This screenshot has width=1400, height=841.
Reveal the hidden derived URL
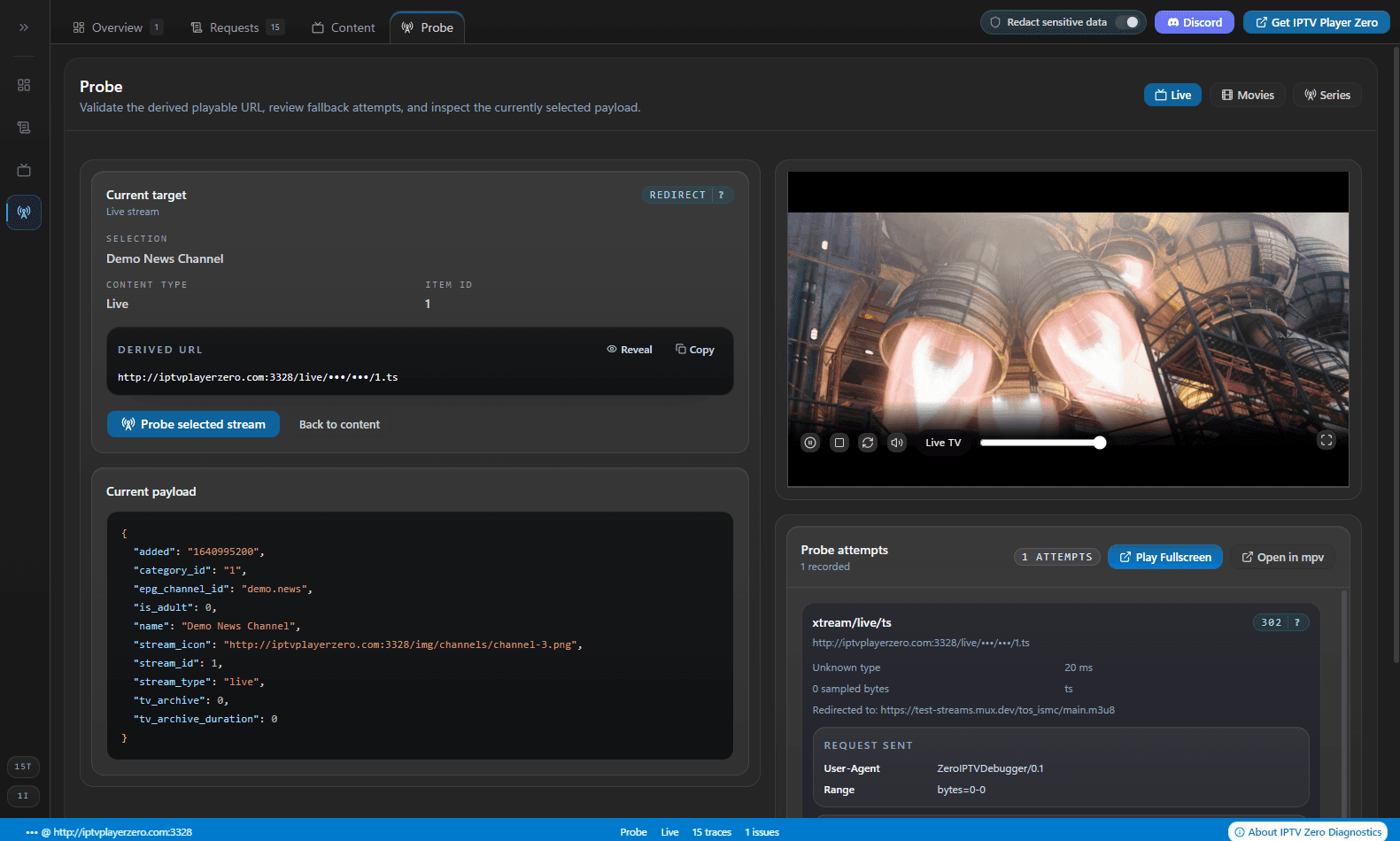click(x=630, y=350)
